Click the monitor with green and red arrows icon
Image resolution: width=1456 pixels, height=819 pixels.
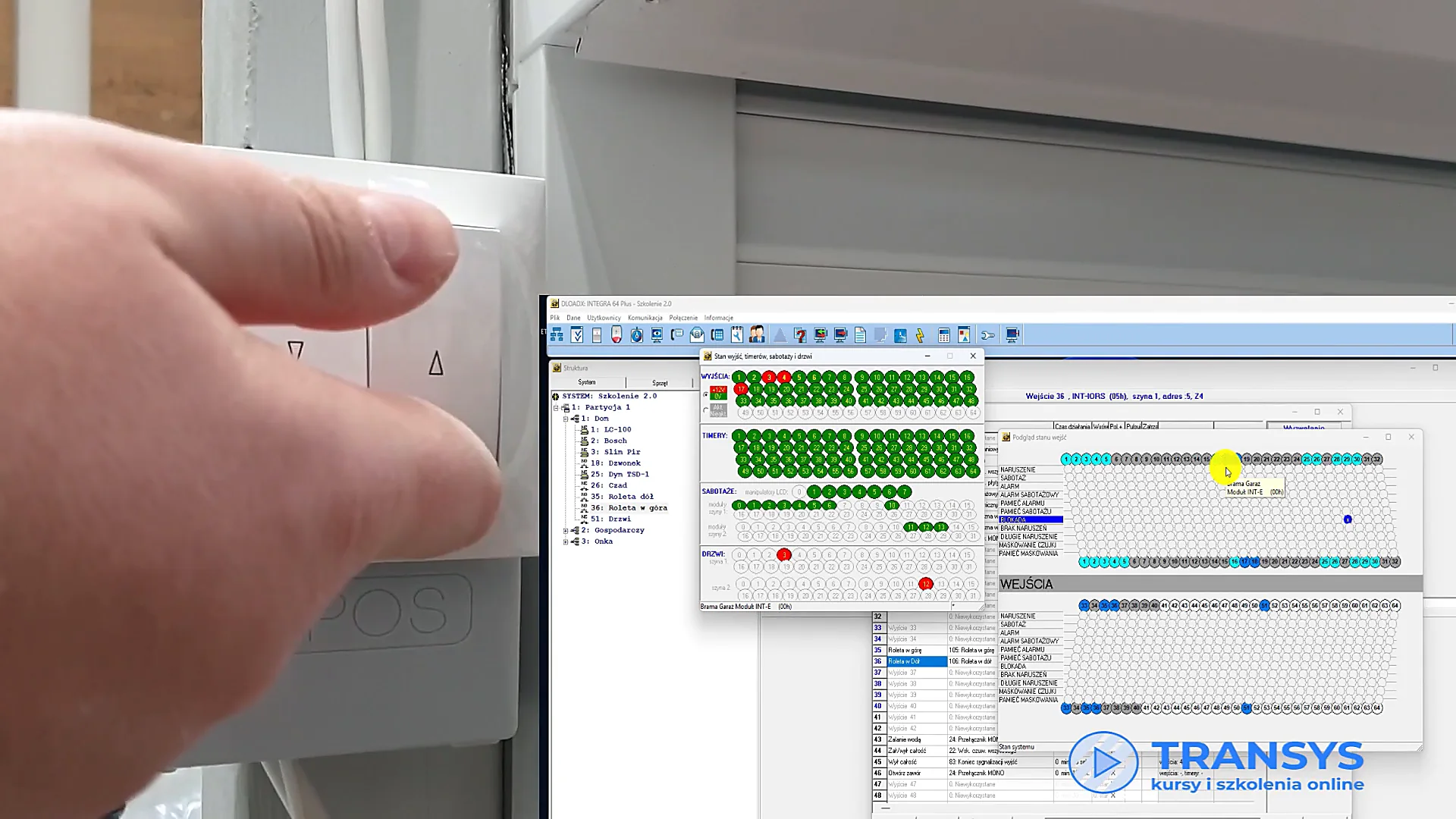(x=820, y=335)
